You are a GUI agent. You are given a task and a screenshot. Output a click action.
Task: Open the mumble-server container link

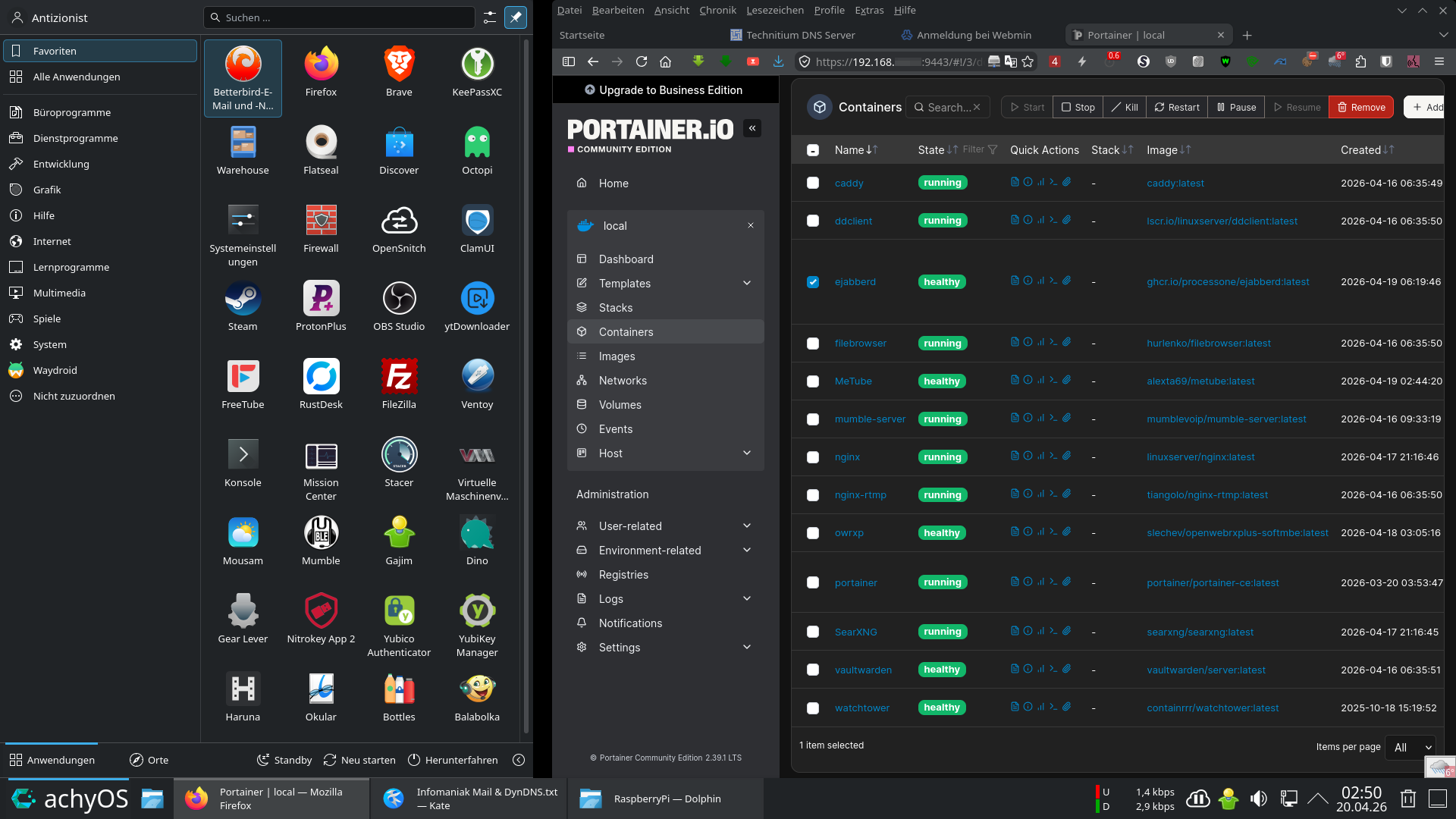870,419
